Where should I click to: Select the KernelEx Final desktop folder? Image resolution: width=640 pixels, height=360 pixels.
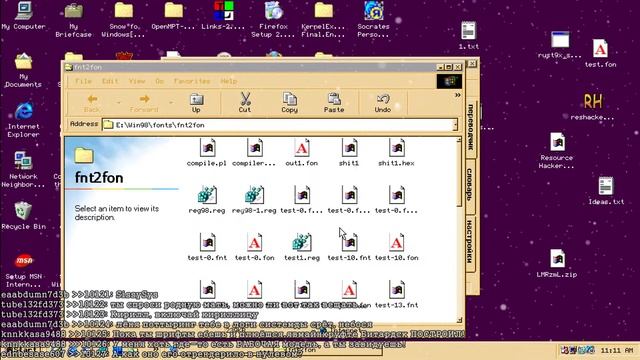point(323,20)
